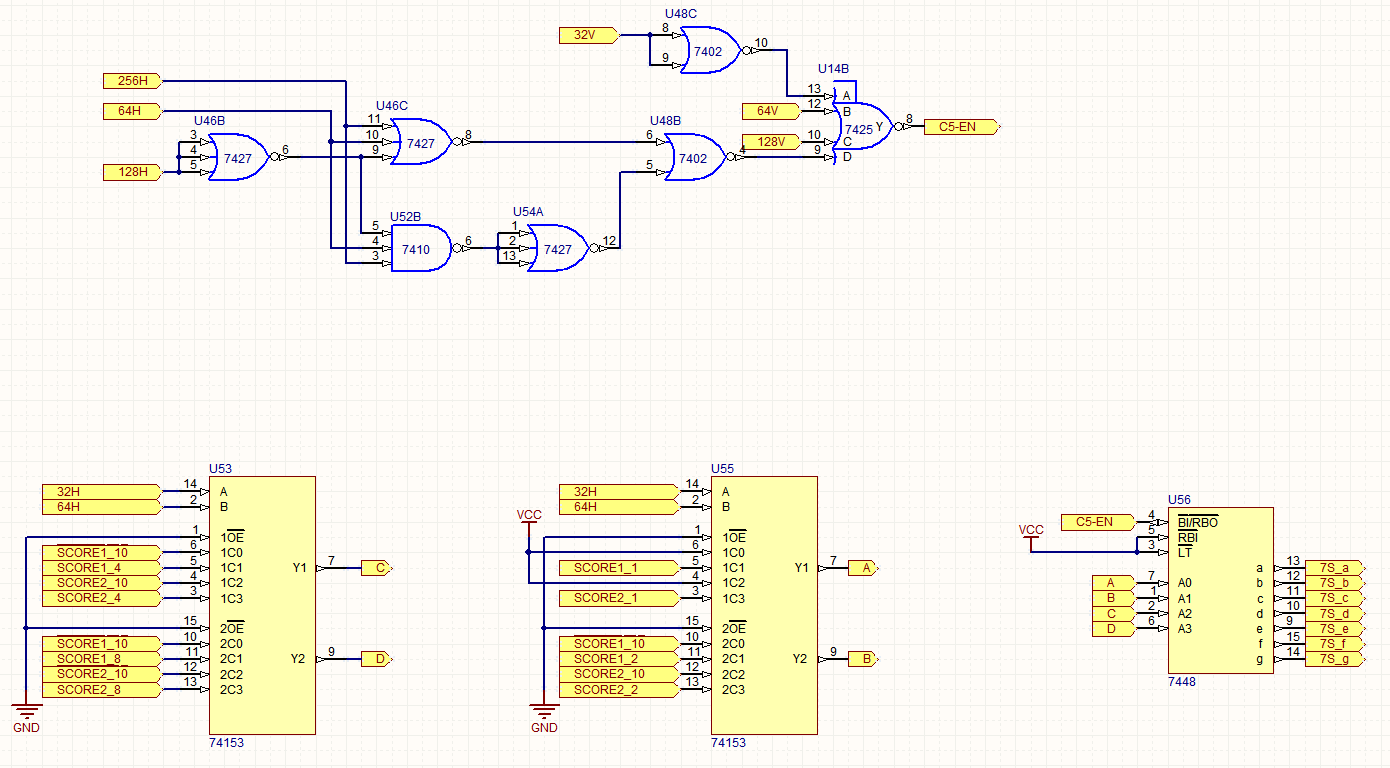Select the 7S_c output port

pyautogui.click(x=1334, y=598)
